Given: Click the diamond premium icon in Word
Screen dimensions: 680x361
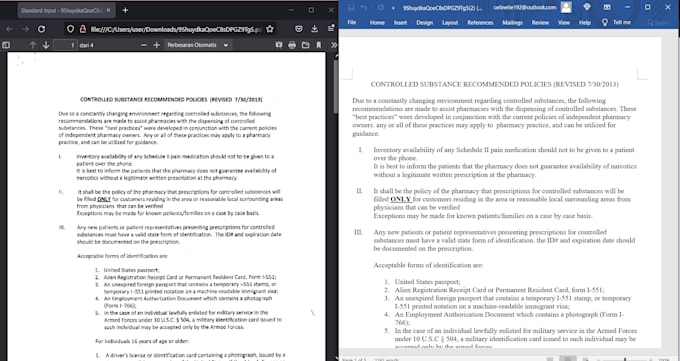Looking at the screenshot, I should point(587,7).
